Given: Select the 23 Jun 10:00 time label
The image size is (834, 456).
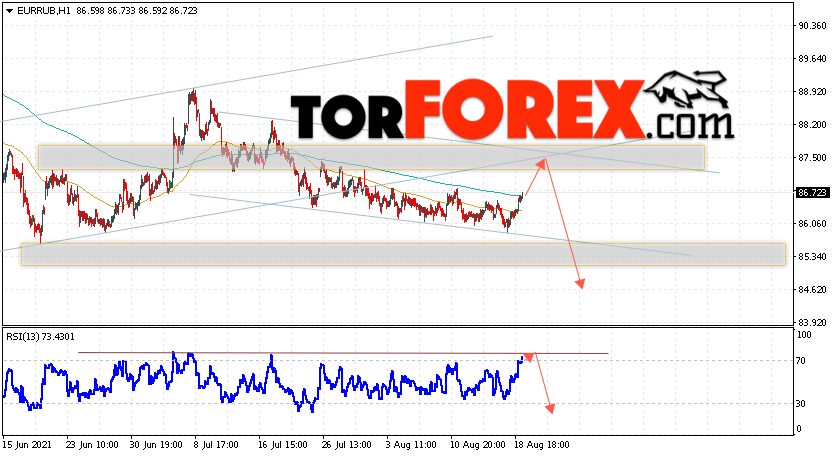Looking at the screenshot, I should 92,445.
